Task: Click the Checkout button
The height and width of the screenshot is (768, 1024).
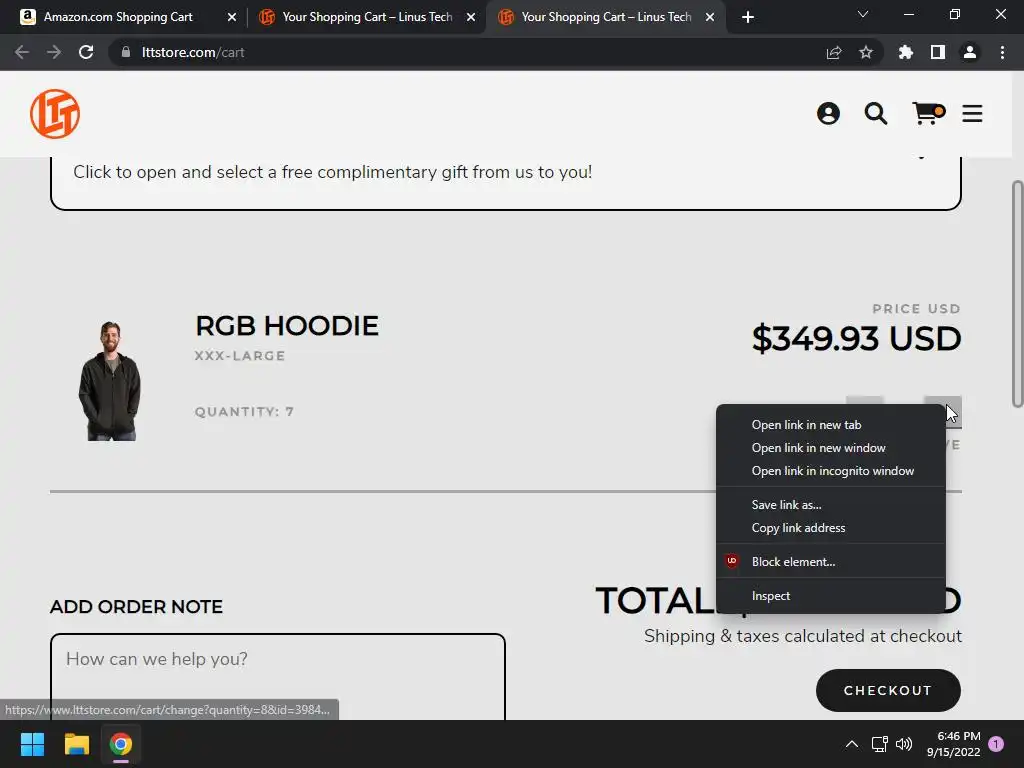Action: point(888,690)
